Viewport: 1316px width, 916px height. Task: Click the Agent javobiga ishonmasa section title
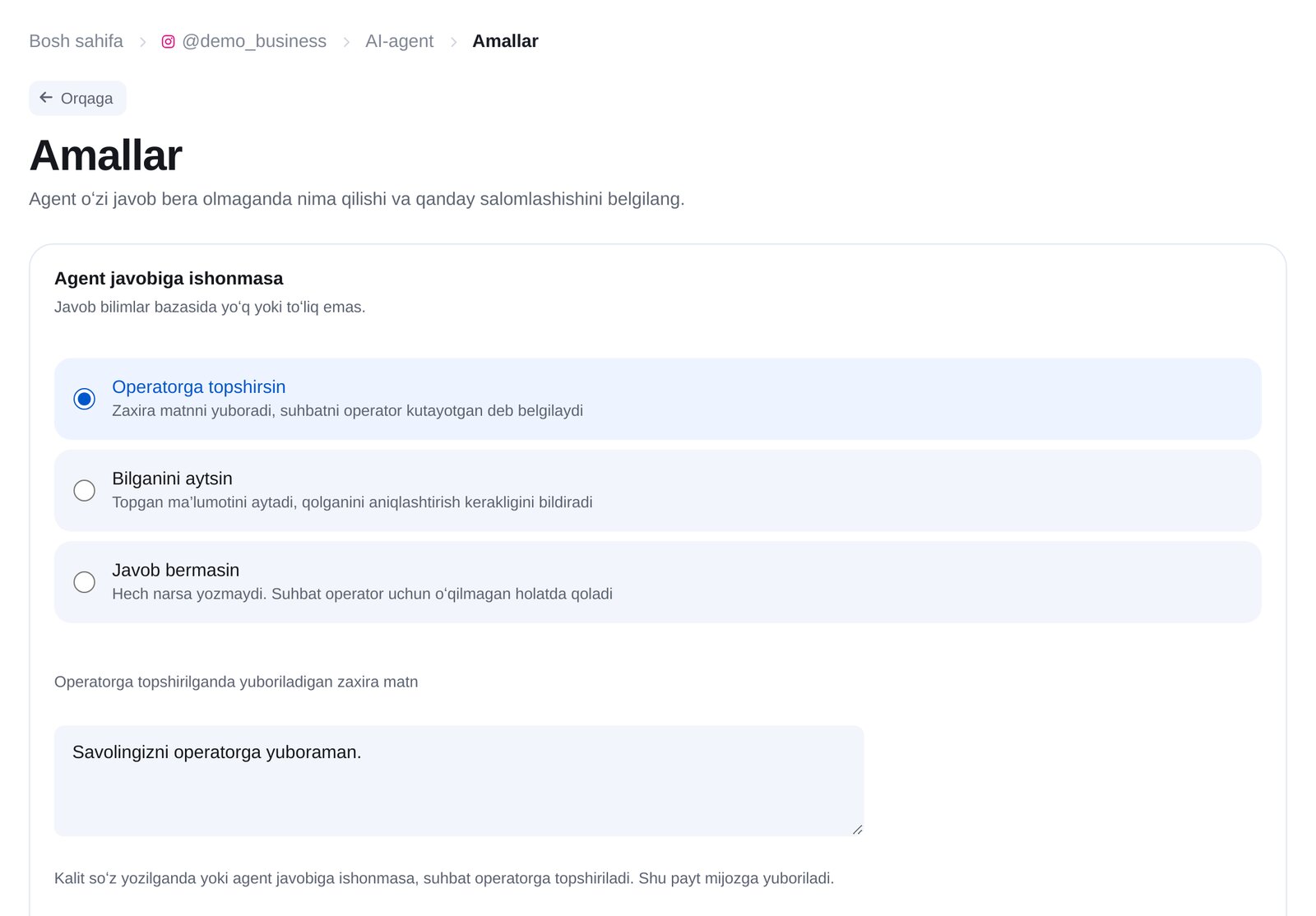pos(169,279)
